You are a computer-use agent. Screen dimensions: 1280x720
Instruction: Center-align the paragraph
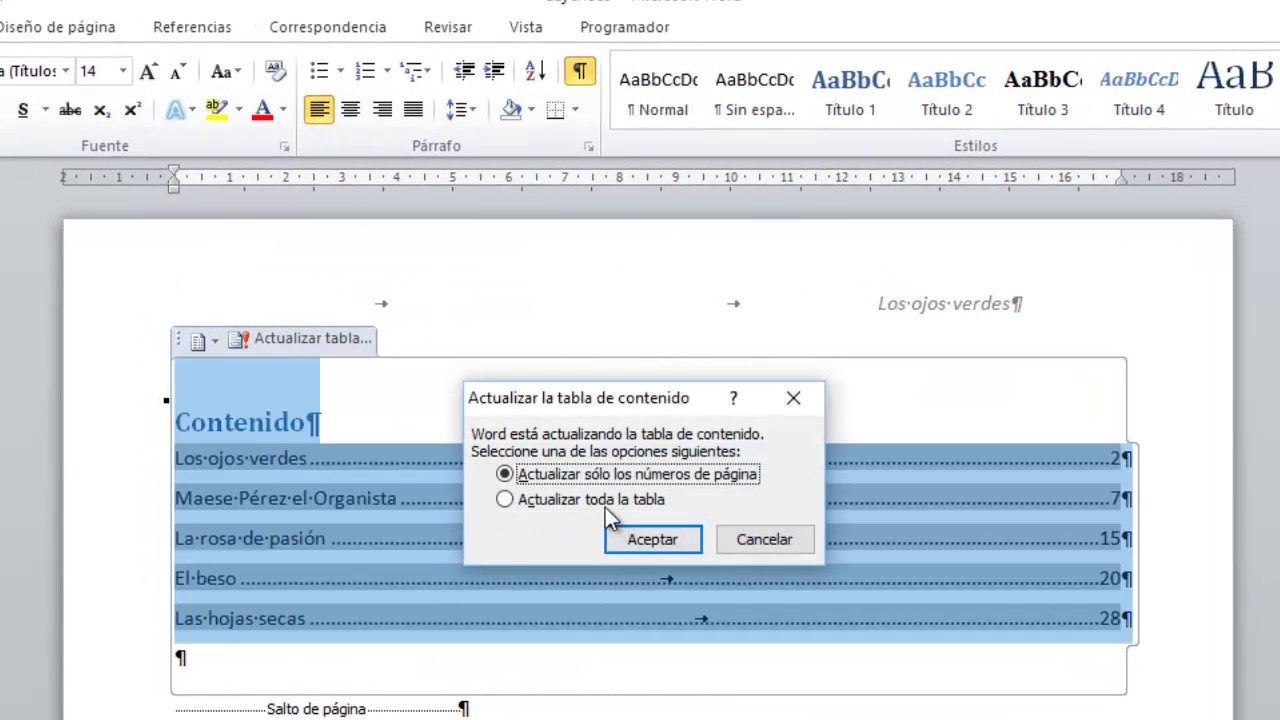point(350,109)
